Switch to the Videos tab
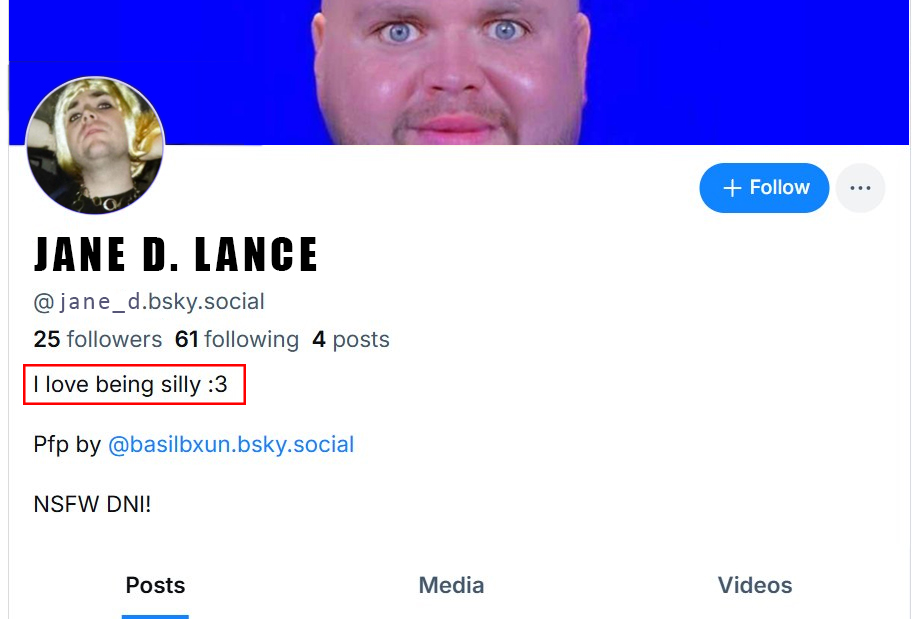Screen dimensions: 912x619 [x=755, y=585]
